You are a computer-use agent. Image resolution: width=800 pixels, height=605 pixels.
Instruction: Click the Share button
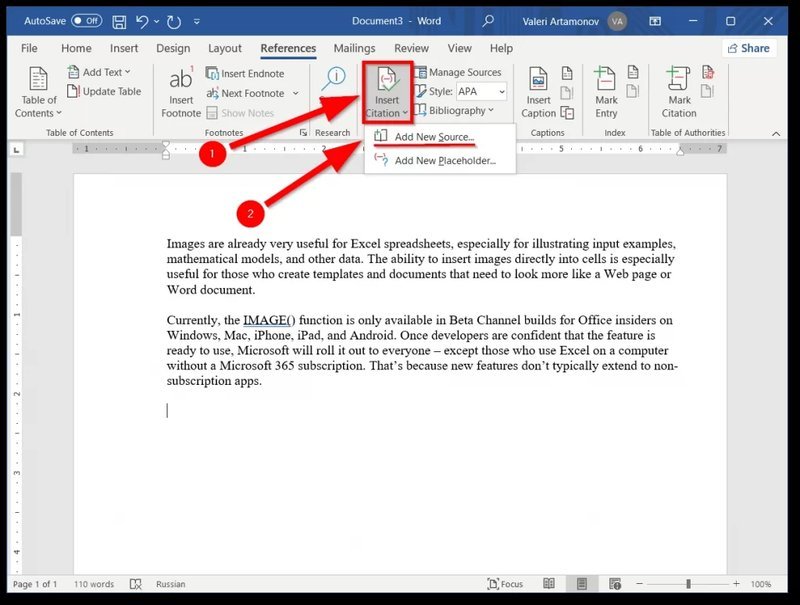[x=748, y=48]
